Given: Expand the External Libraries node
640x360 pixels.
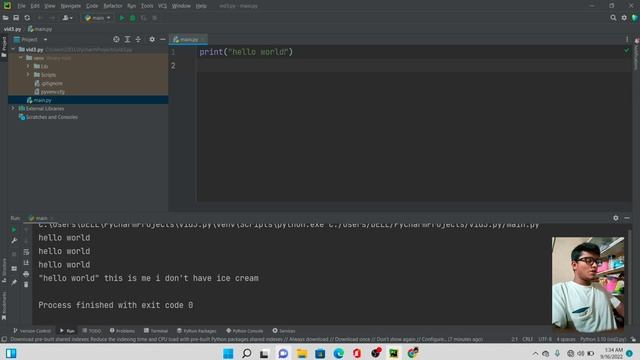Looking at the screenshot, I should (x=13, y=109).
